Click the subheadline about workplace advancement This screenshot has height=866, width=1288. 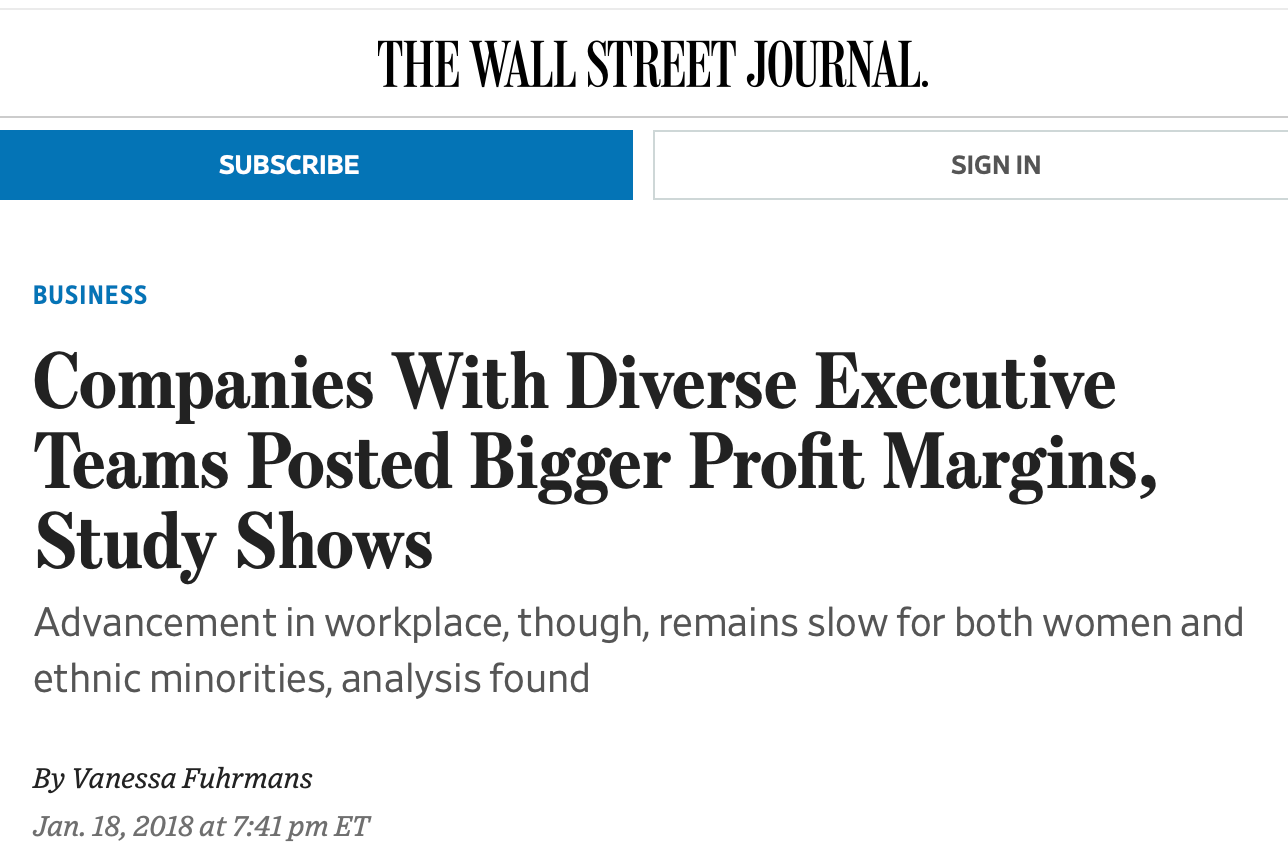click(638, 650)
